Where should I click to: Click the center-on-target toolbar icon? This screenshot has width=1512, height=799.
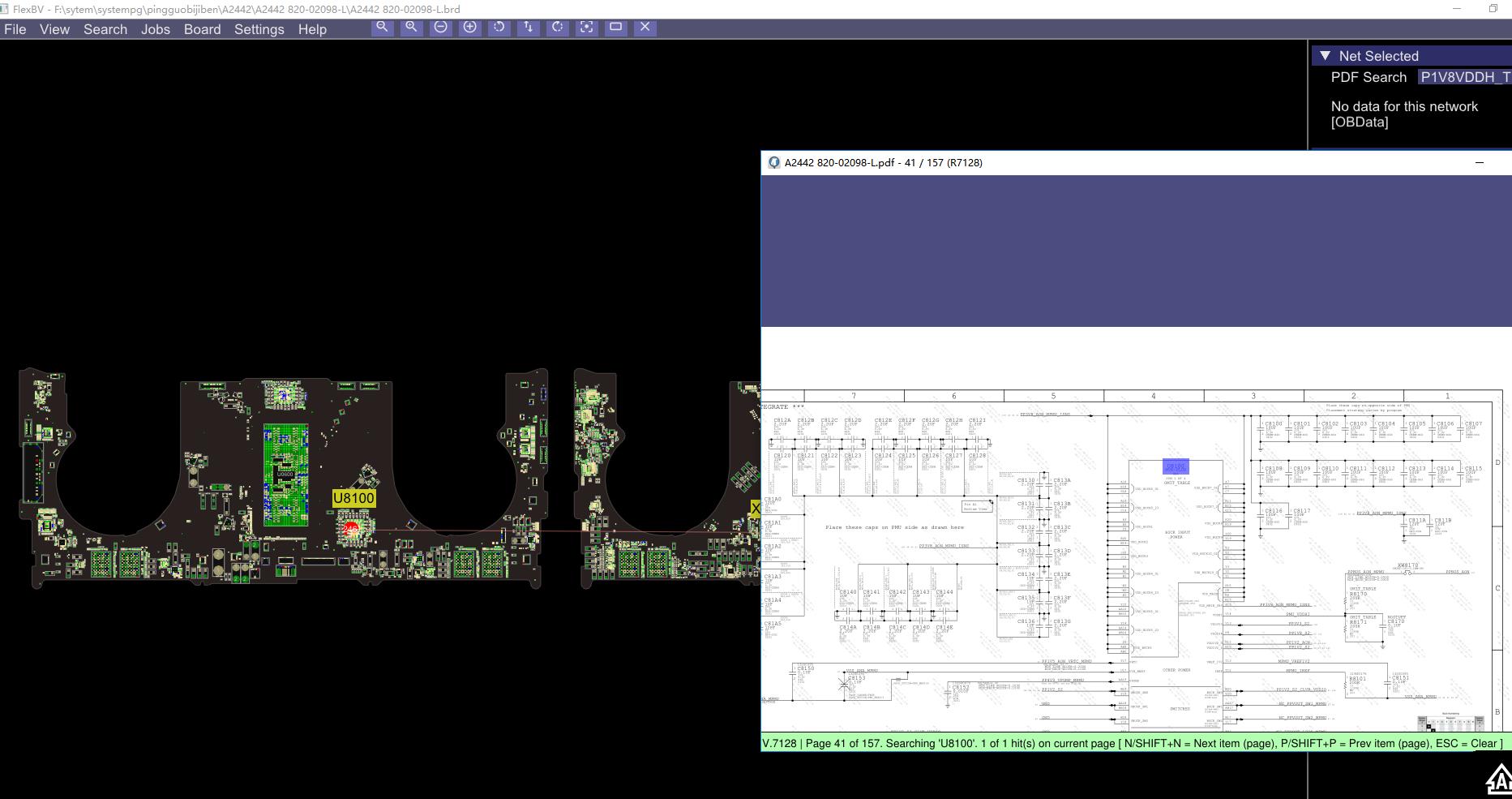[586, 27]
